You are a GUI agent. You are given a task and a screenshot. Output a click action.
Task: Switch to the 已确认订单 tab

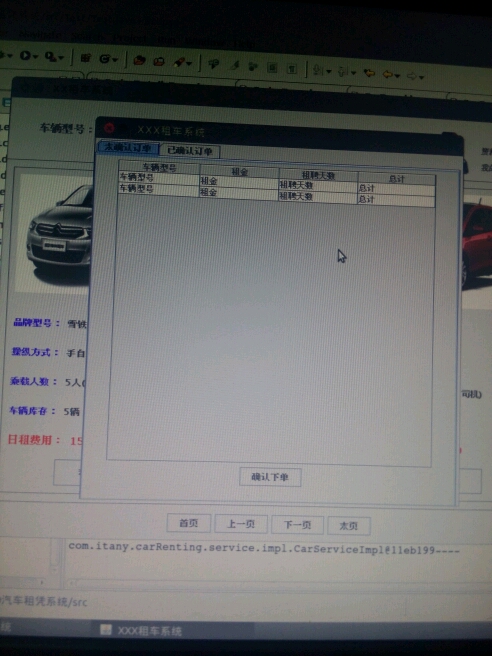[190, 151]
